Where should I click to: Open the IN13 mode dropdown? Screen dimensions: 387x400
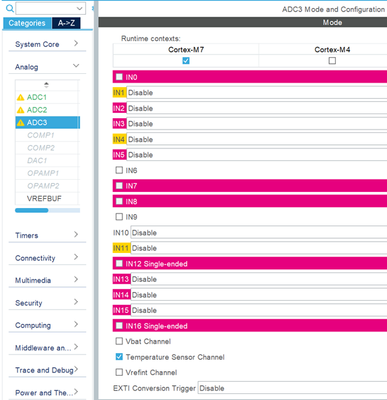pos(259,279)
